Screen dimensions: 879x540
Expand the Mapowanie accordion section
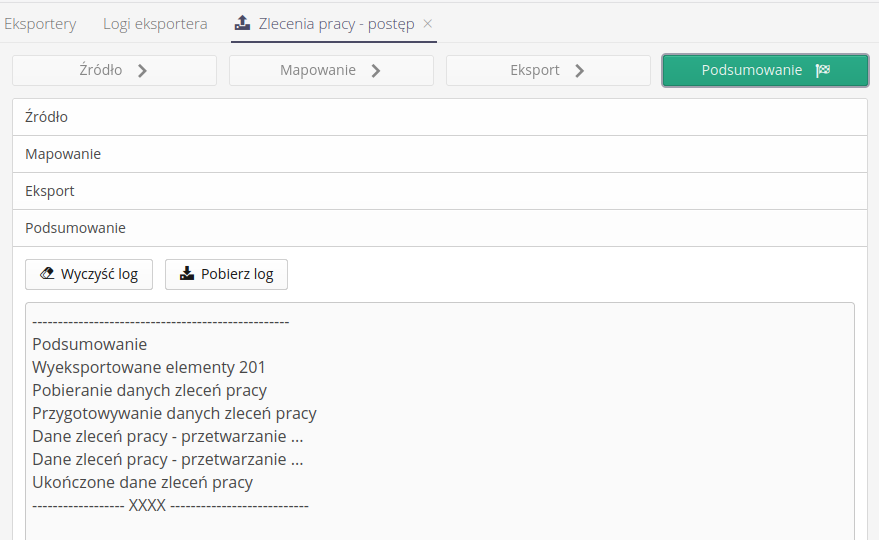pos(439,154)
